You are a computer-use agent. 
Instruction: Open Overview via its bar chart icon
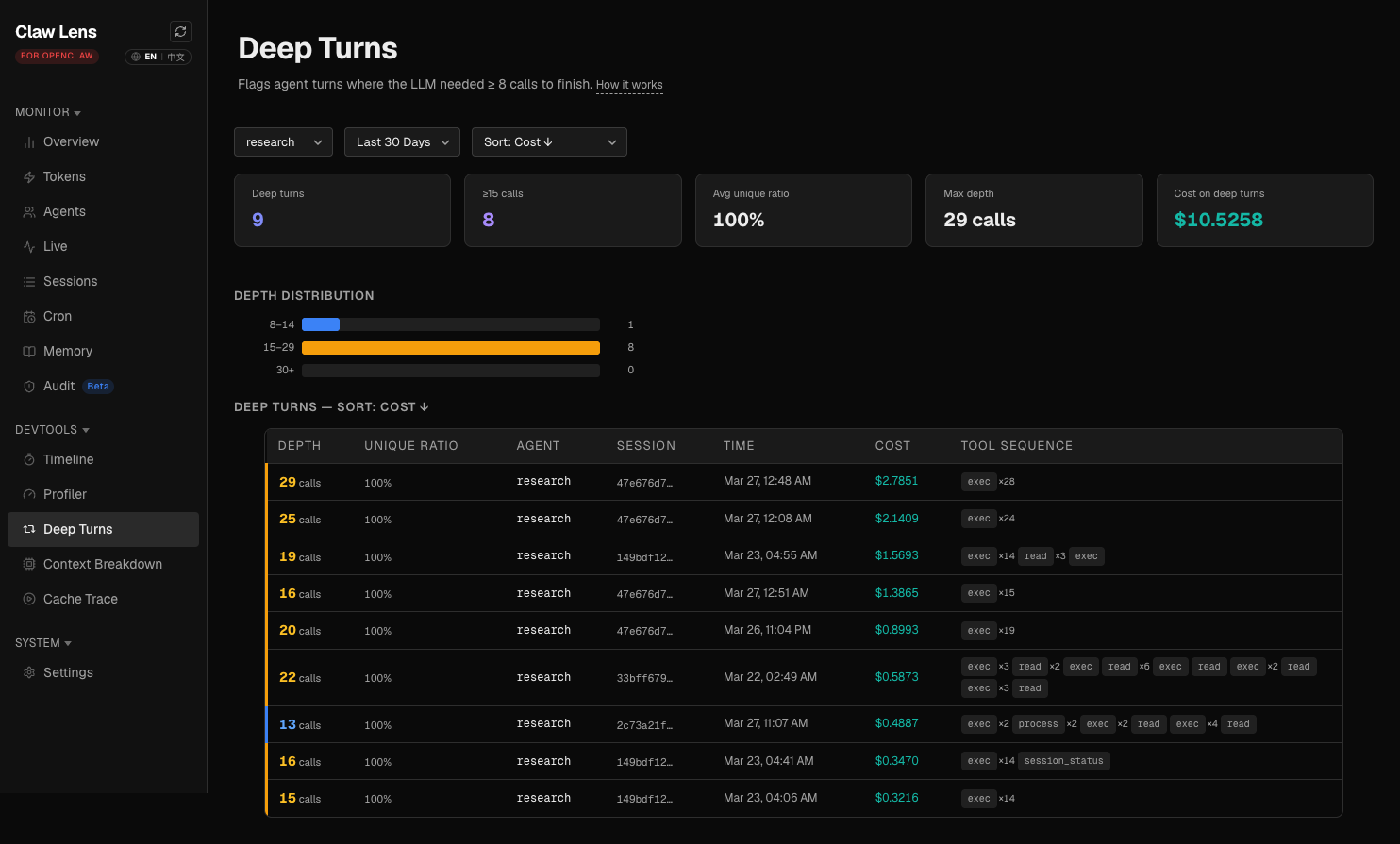(29, 142)
